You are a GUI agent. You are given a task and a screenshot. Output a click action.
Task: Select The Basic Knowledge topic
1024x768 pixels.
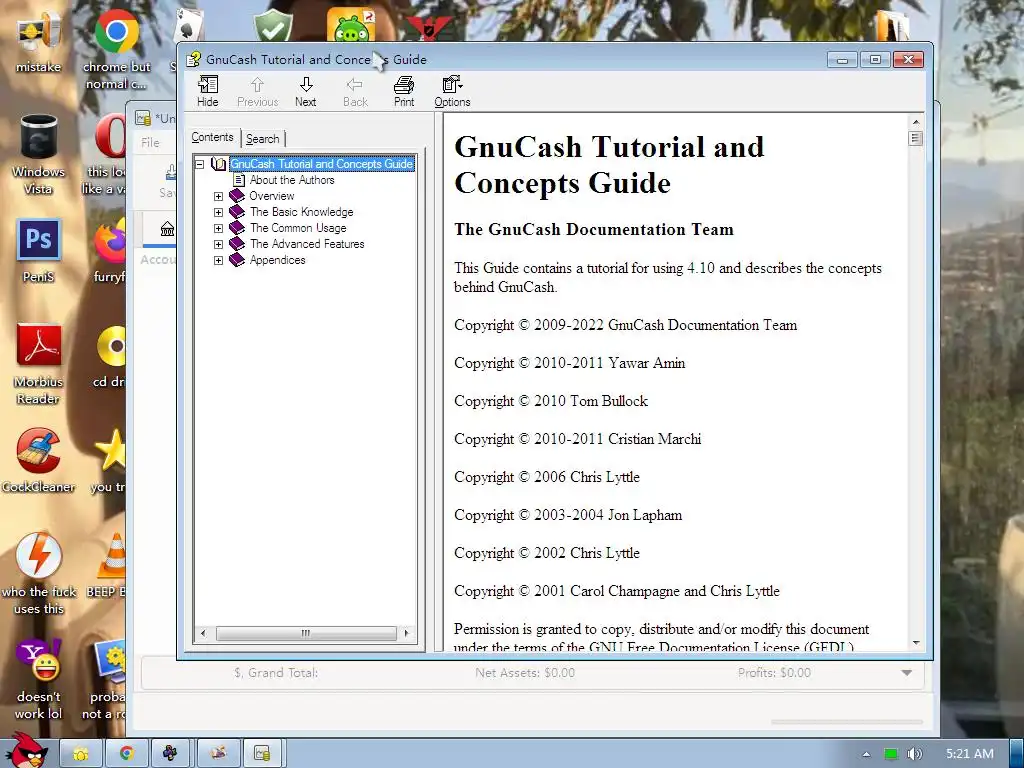coord(301,212)
